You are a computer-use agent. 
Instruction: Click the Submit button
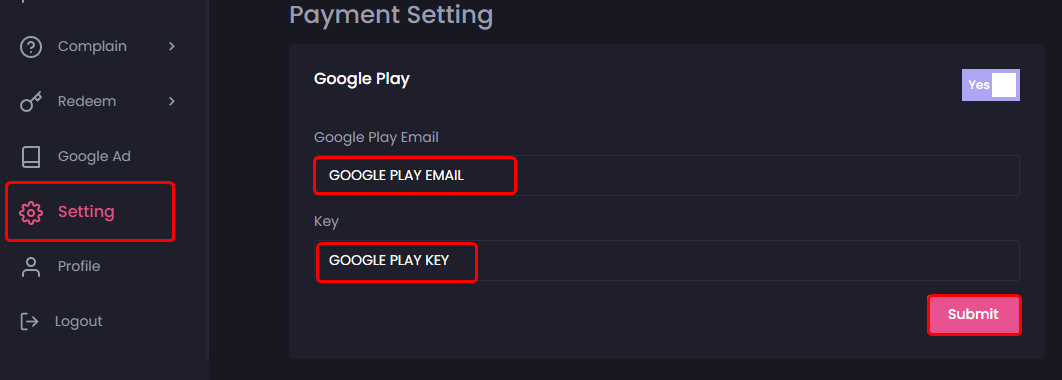(973, 314)
